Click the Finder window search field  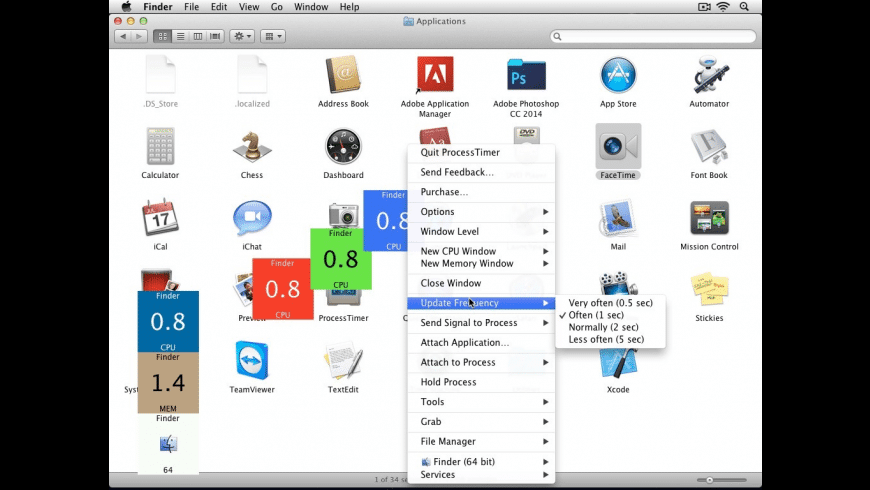click(x=653, y=36)
